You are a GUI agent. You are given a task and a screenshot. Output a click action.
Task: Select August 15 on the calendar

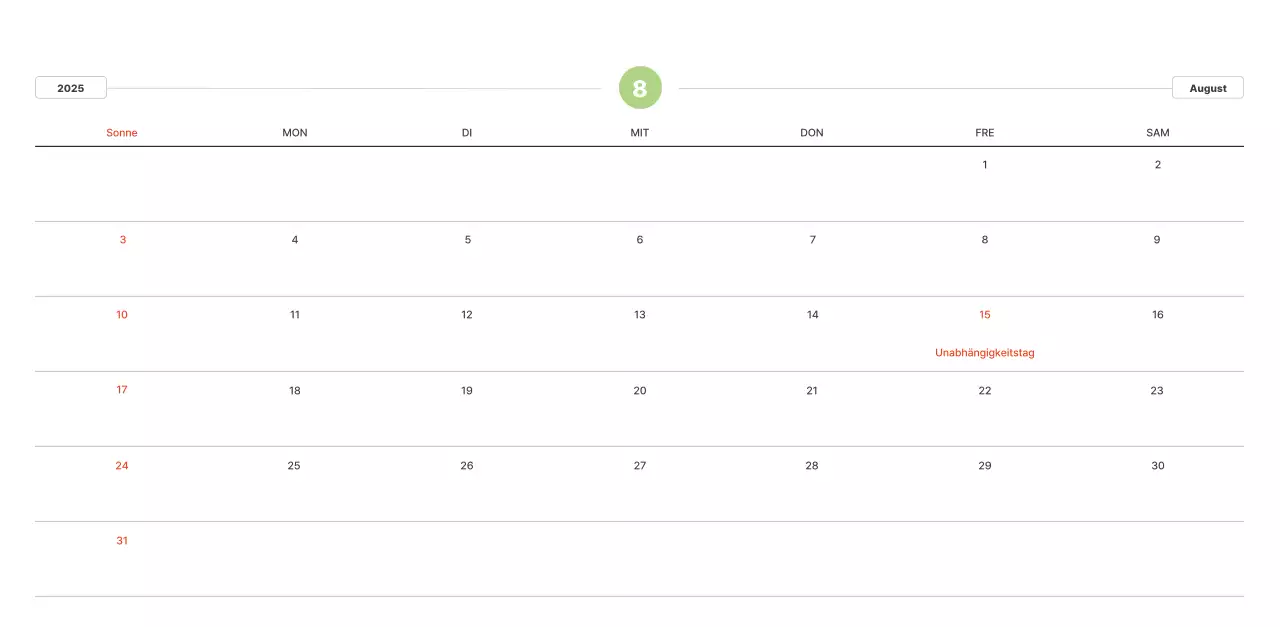click(x=984, y=315)
